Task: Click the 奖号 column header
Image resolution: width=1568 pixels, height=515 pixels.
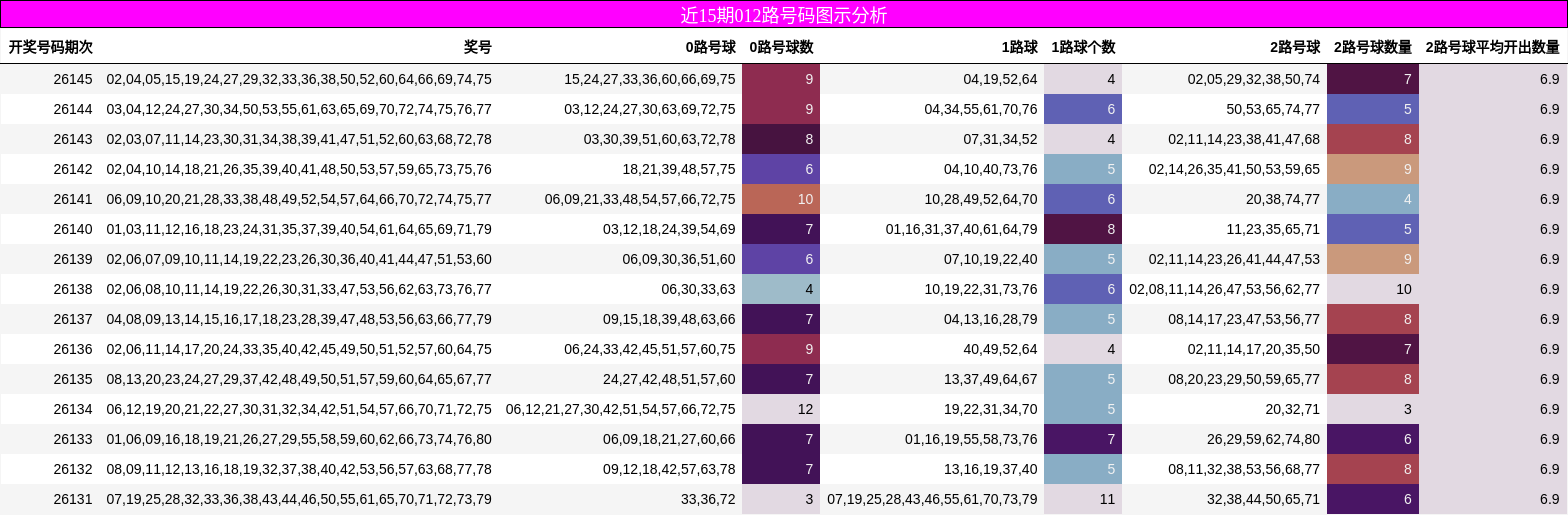Action: (478, 47)
